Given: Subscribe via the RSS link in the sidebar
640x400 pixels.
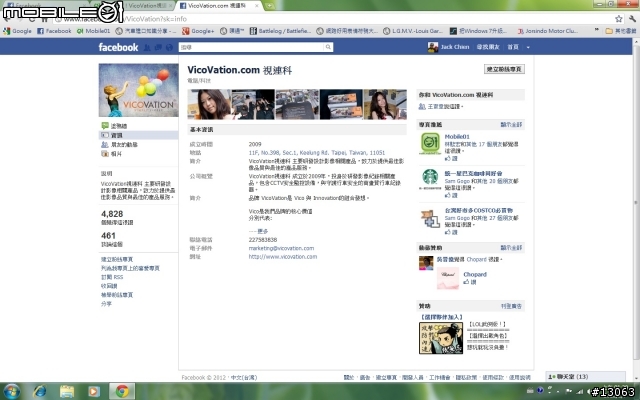Looking at the screenshot, I should (x=112, y=277).
